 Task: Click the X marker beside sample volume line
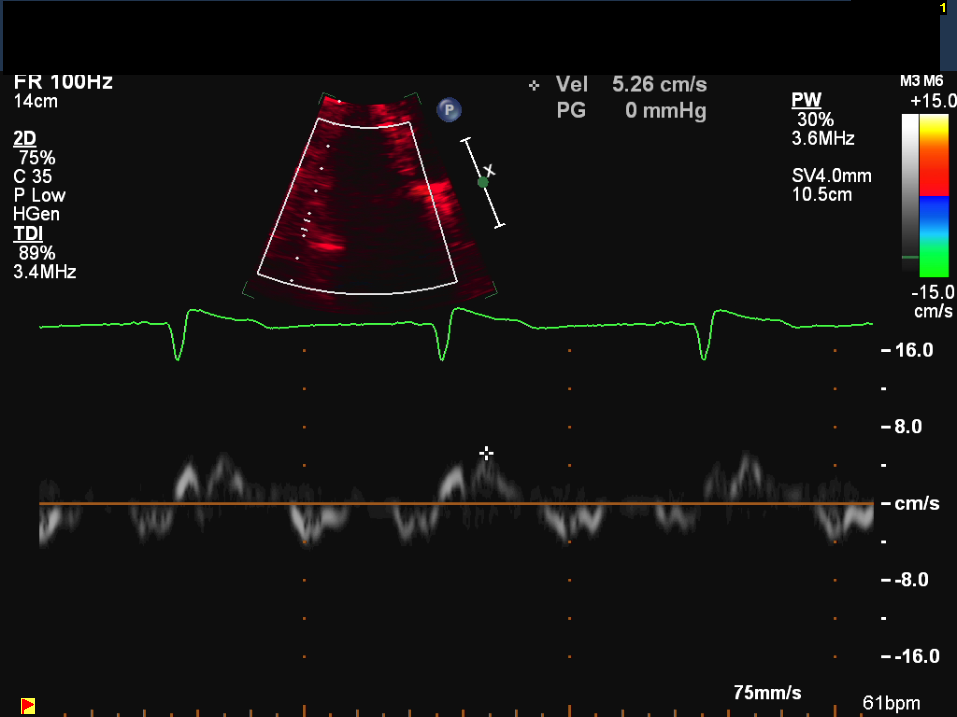point(489,170)
